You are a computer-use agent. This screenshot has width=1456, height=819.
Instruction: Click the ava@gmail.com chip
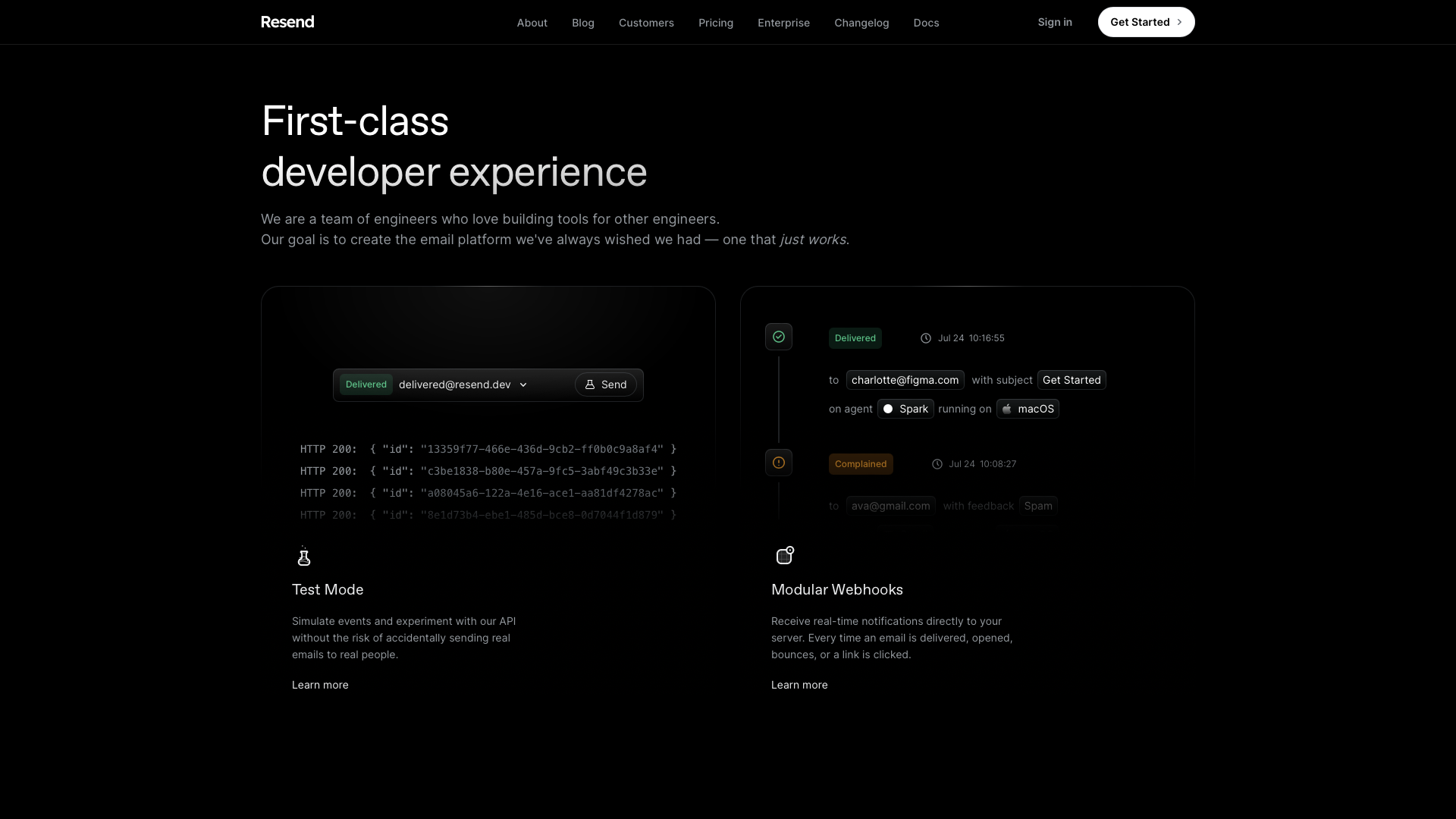point(890,506)
